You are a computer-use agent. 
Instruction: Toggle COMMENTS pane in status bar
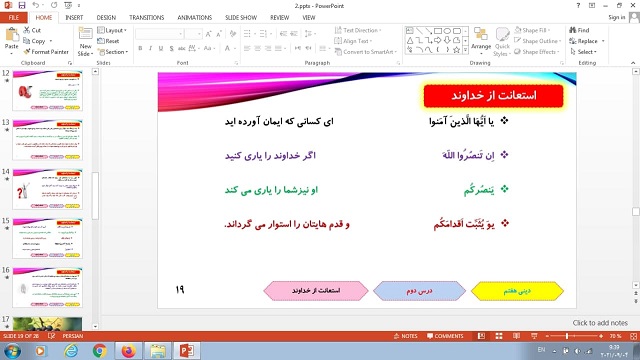pos(445,336)
